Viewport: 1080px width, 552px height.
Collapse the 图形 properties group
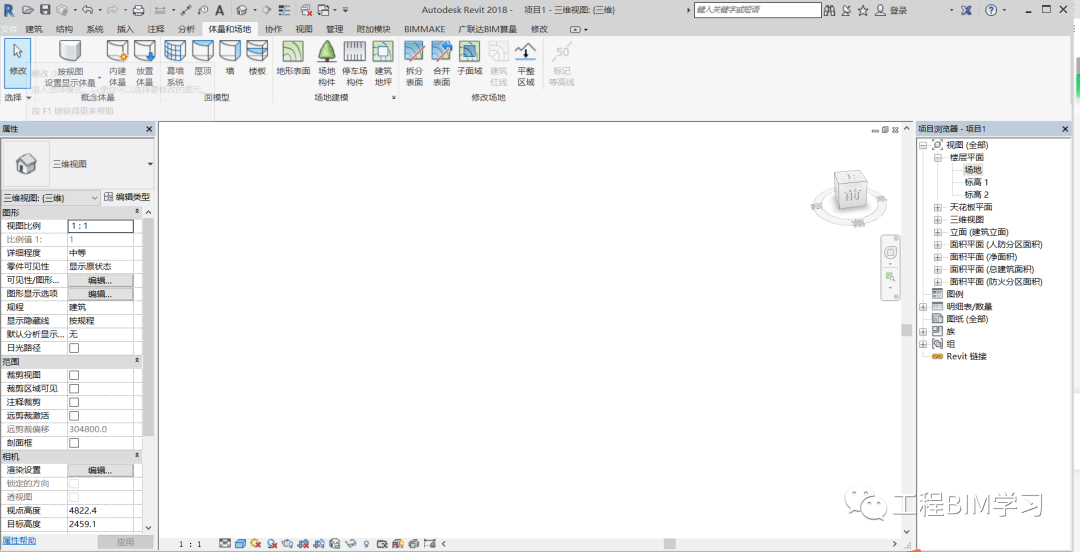[136, 212]
